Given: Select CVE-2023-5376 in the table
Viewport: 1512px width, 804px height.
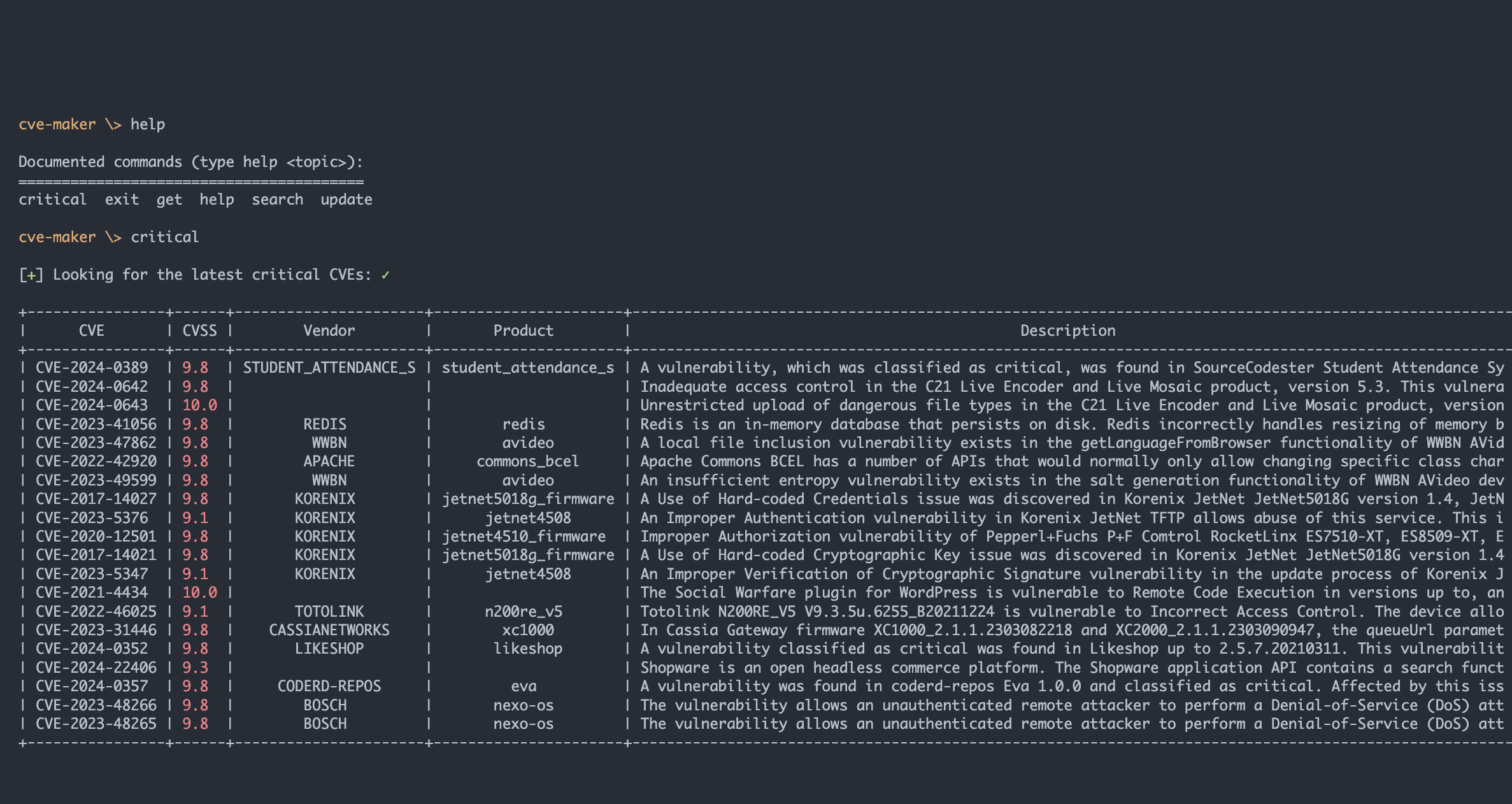Looking at the screenshot, I should tap(92, 518).
